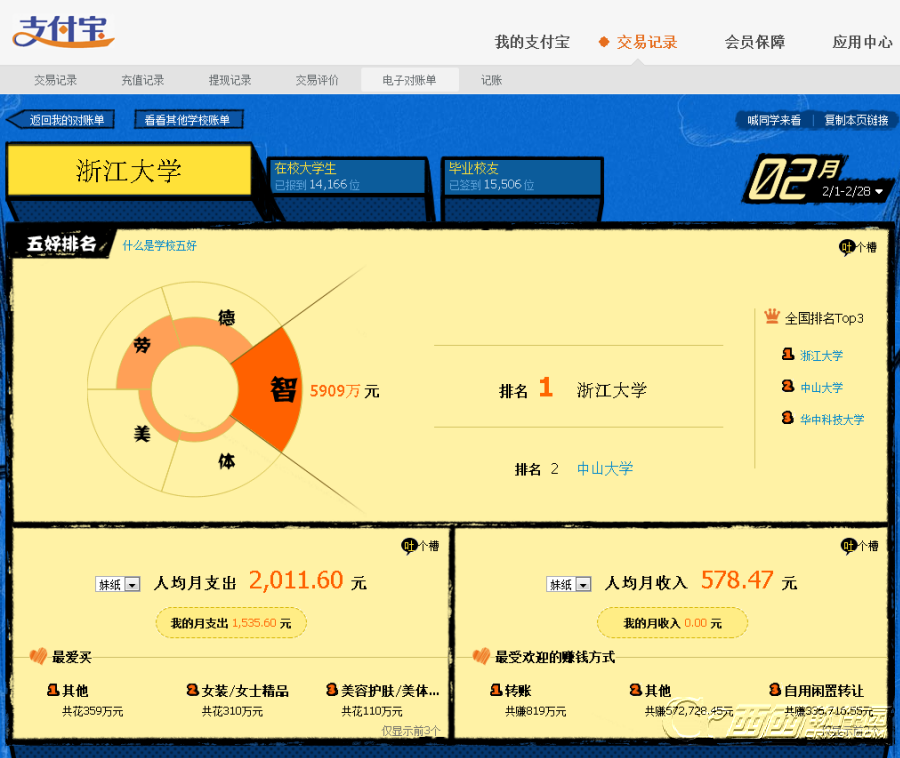This screenshot has width=900, height=758.
Task: Click rank 1 badge beside 其他 in 最爱买
Action: coord(53,690)
